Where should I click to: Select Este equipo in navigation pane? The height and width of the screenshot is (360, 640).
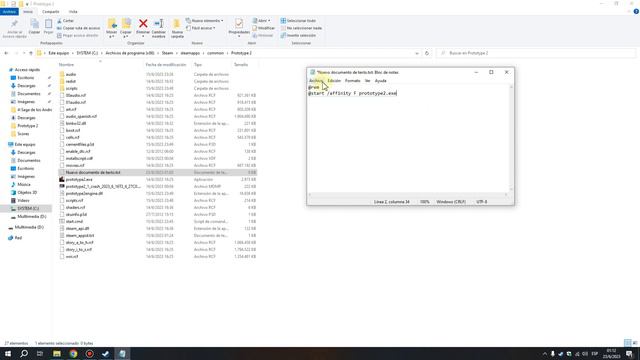[24, 144]
